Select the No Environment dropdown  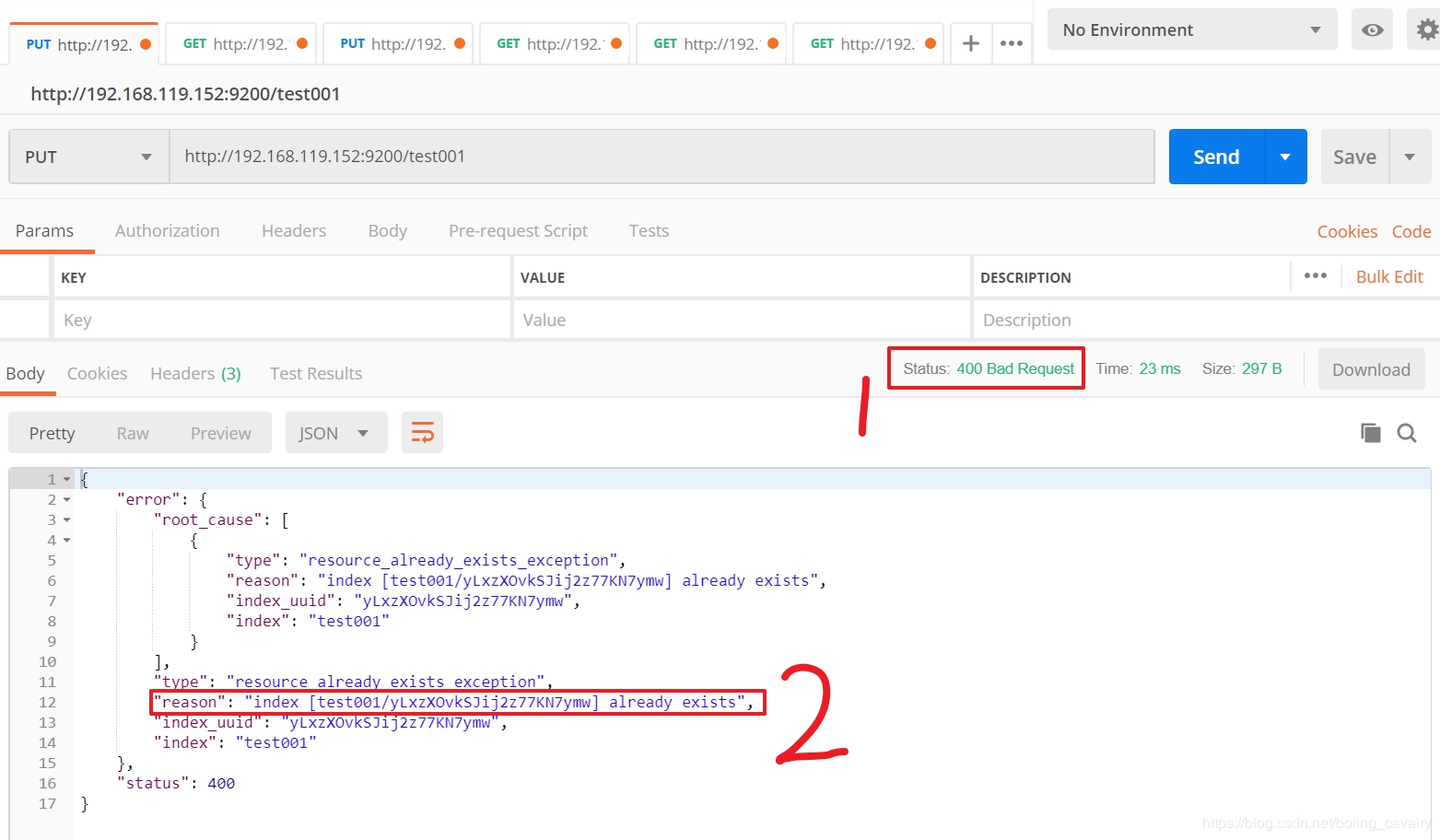click(1192, 30)
